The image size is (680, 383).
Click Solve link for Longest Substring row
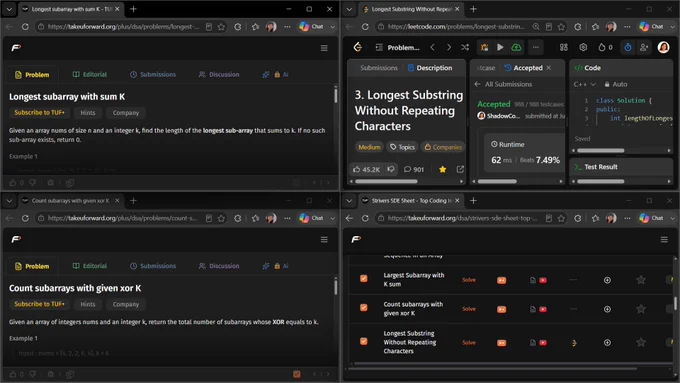pyautogui.click(x=469, y=343)
